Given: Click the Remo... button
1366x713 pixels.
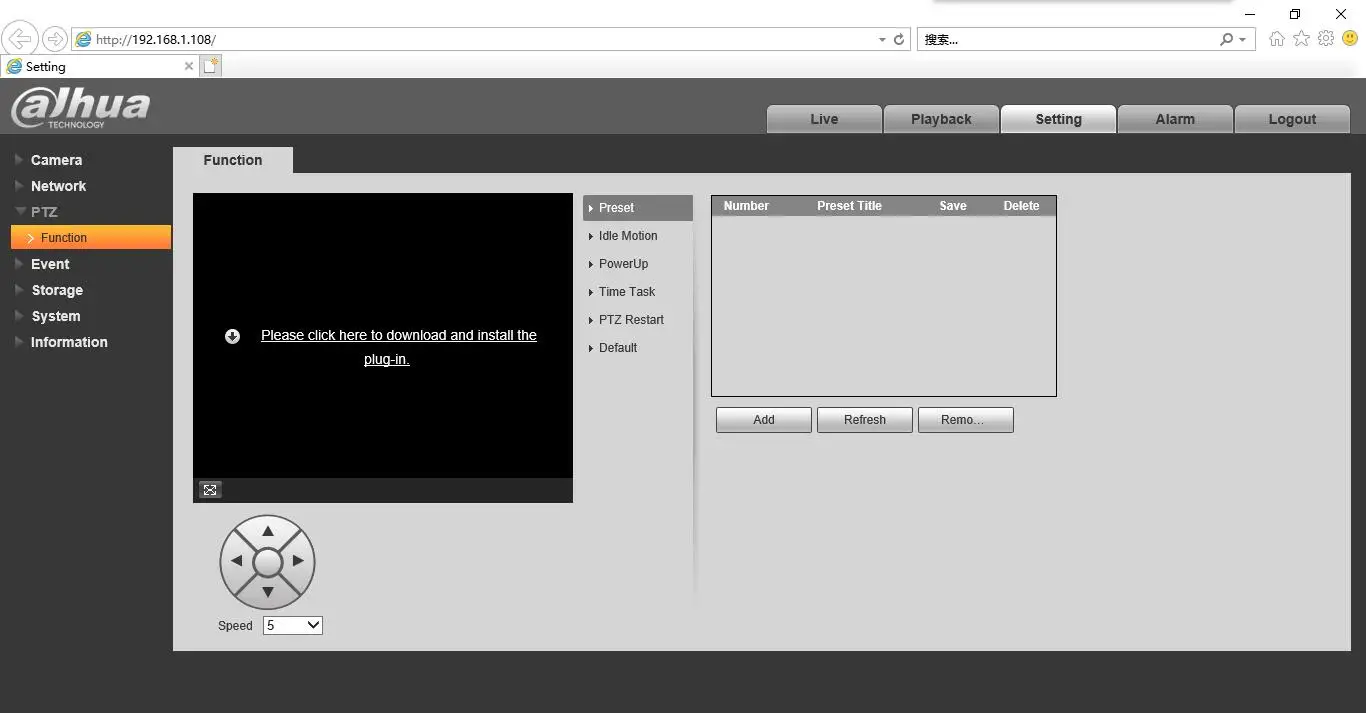Looking at the screenshot, I should [966, 420].
